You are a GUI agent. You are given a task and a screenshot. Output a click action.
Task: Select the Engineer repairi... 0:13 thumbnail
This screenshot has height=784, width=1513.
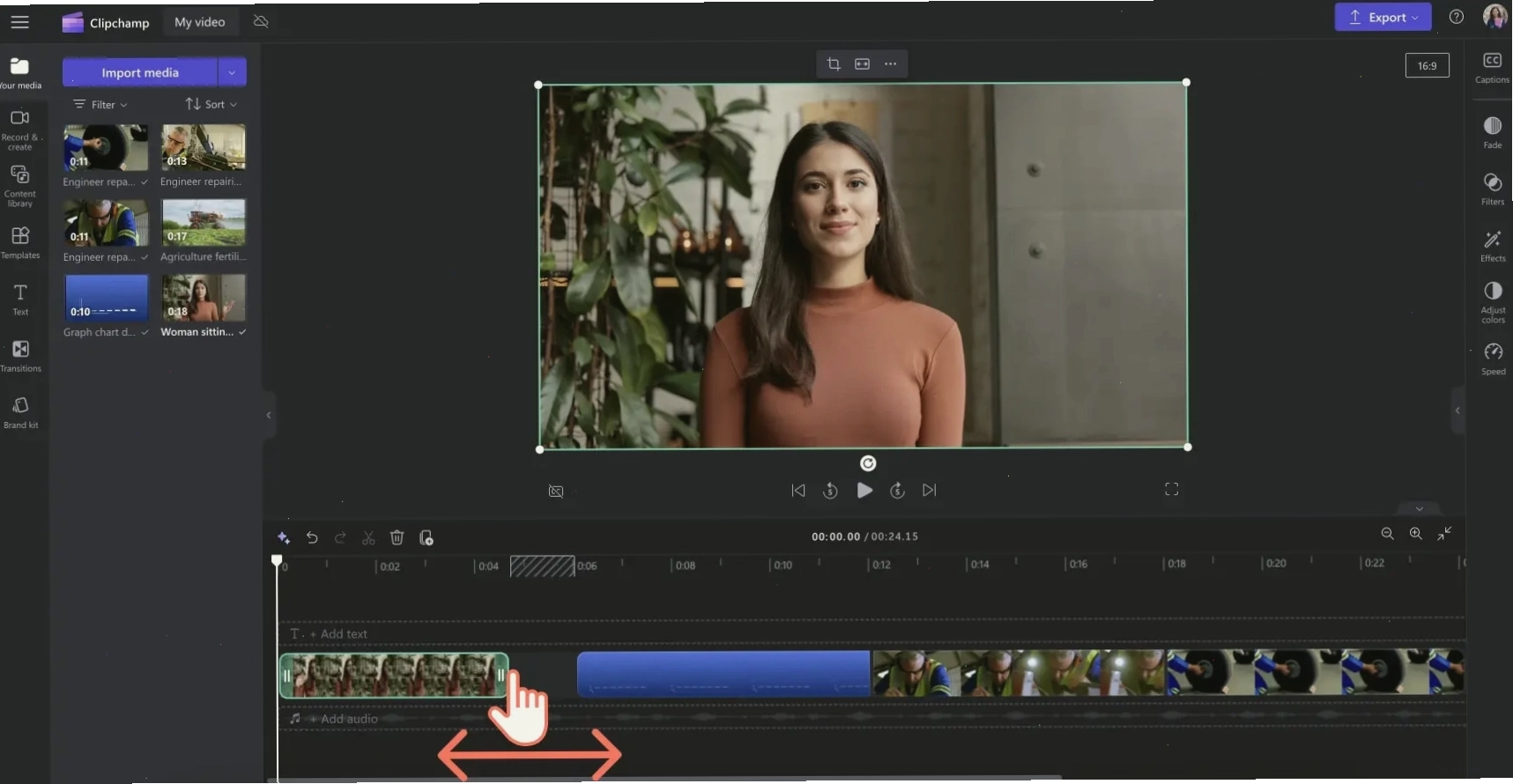click(x=204, y=147)
